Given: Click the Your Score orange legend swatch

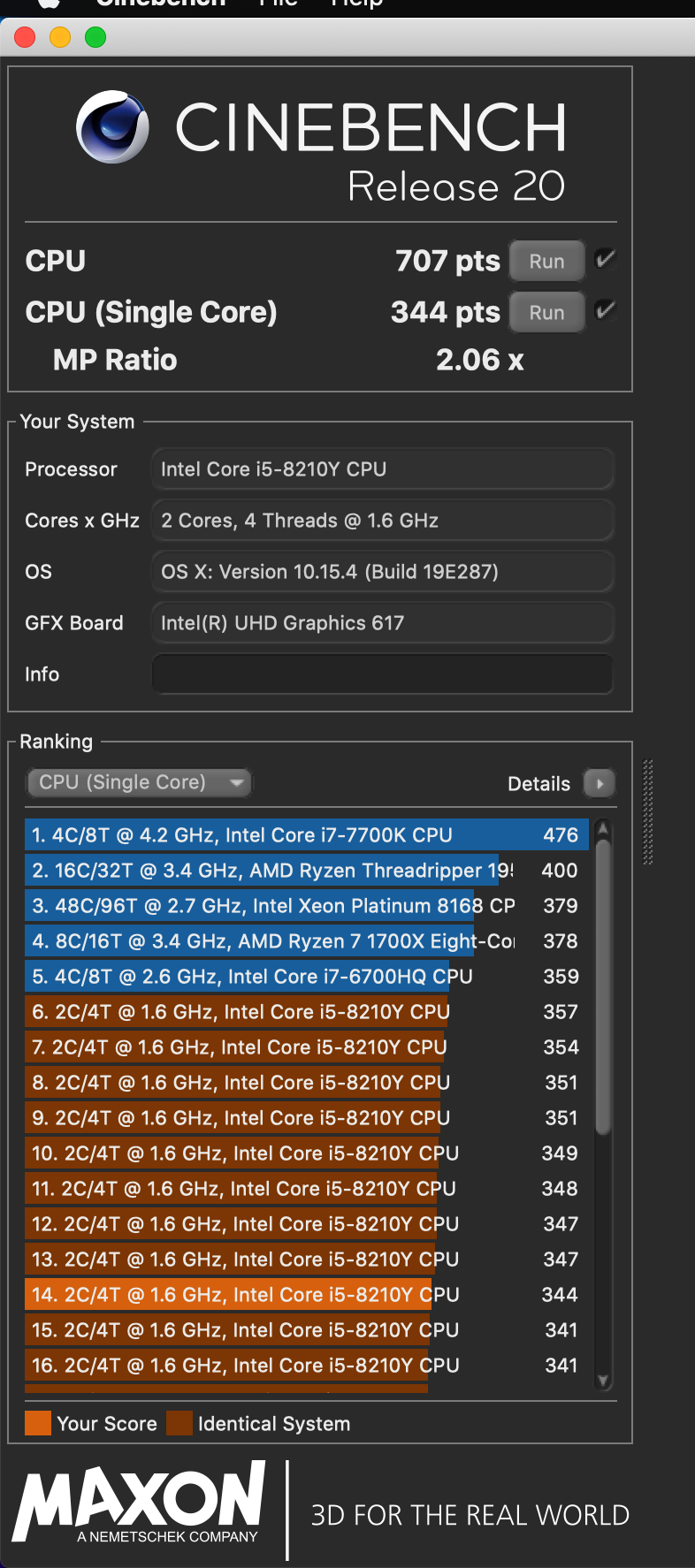Looking at the screenshot, I should [x=38, y=1423].
